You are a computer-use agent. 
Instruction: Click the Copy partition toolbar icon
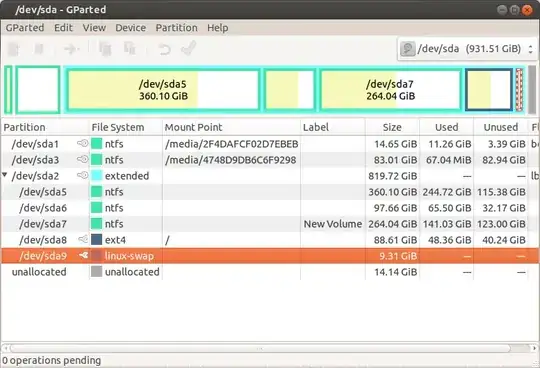coord(105,49)
